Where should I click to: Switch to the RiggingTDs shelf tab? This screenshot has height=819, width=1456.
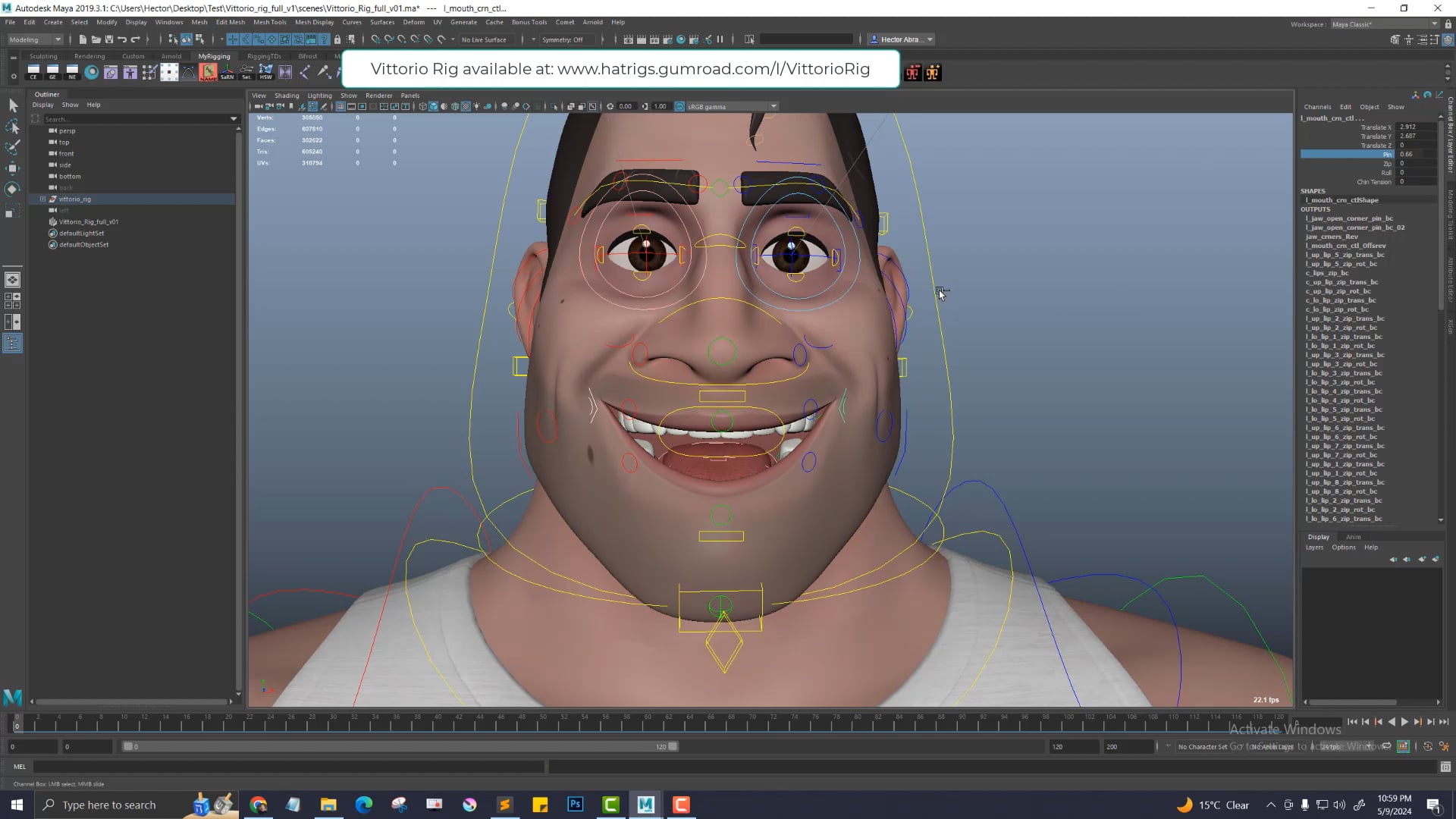[264, 56]
